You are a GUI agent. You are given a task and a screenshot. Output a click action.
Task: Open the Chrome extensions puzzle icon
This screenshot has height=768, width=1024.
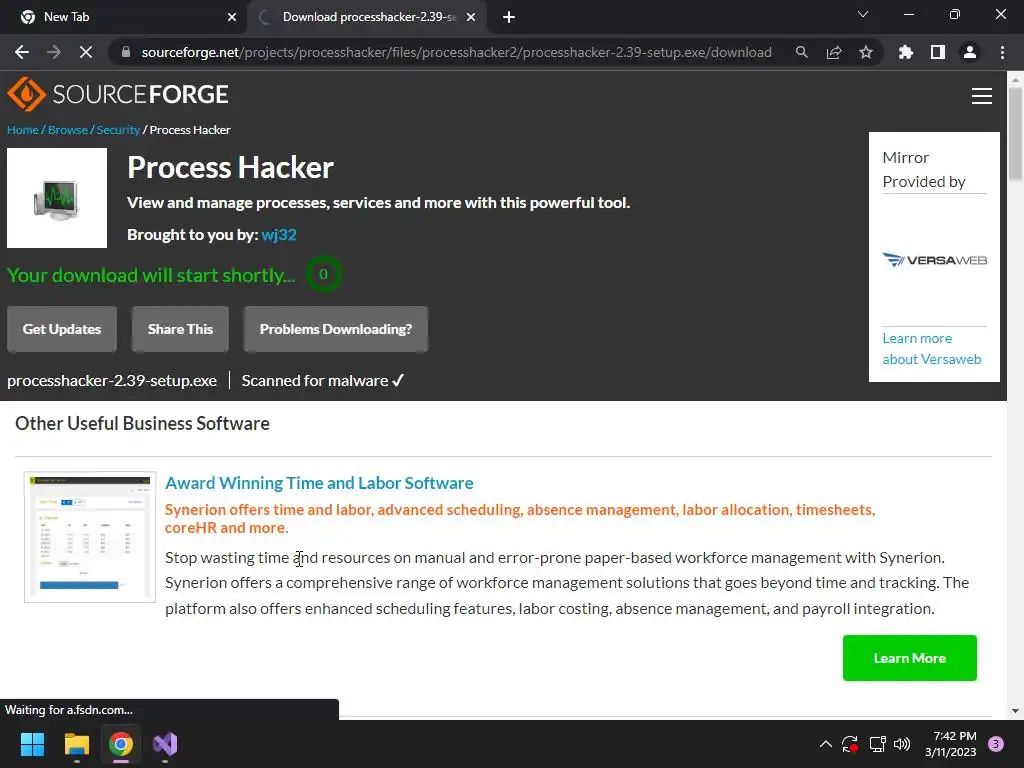point(905,52)
